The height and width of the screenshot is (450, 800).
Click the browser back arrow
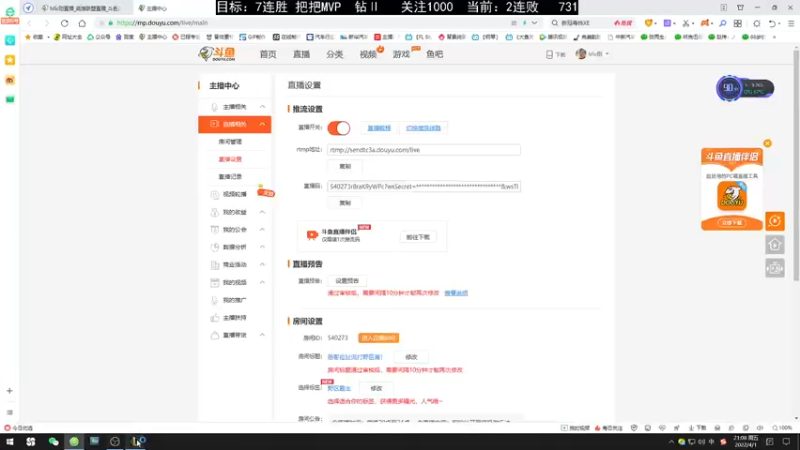click(29, 23)
